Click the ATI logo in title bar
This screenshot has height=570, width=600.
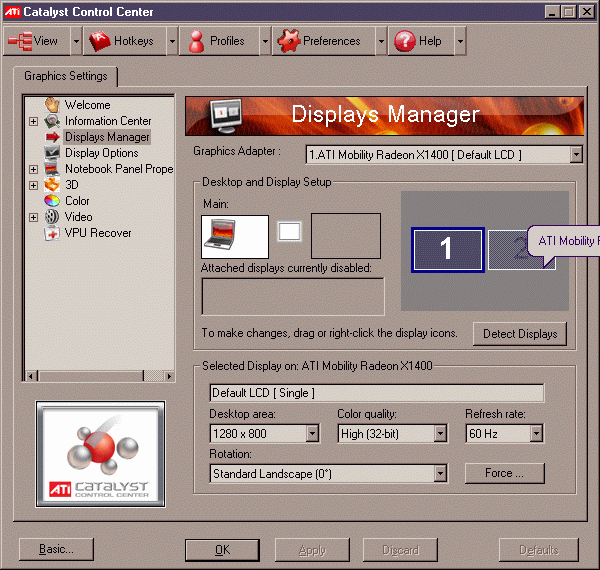click(12, 12)
